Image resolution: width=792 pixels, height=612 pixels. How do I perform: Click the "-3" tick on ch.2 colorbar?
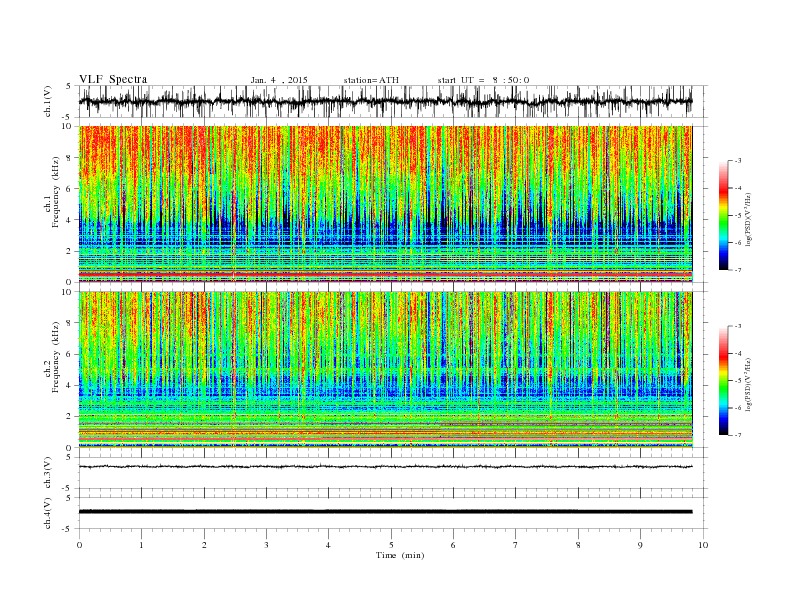pyautogui.click(x=738, y=326)
